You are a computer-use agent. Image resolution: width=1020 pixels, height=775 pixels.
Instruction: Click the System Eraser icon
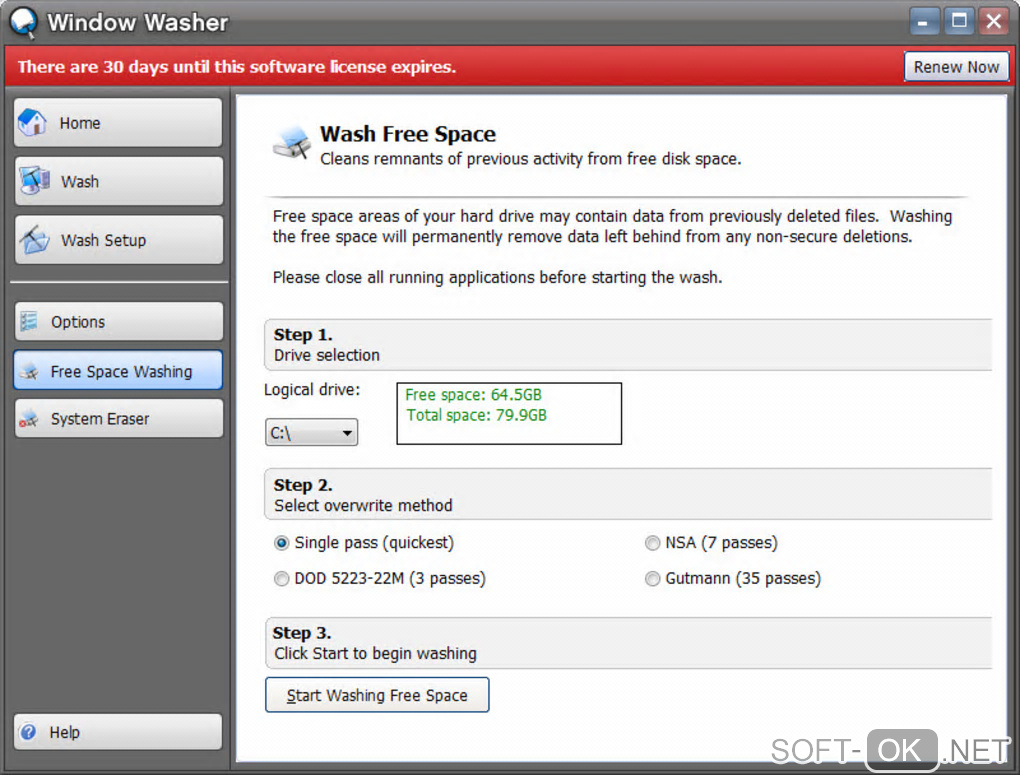click(x=29, y=419)
